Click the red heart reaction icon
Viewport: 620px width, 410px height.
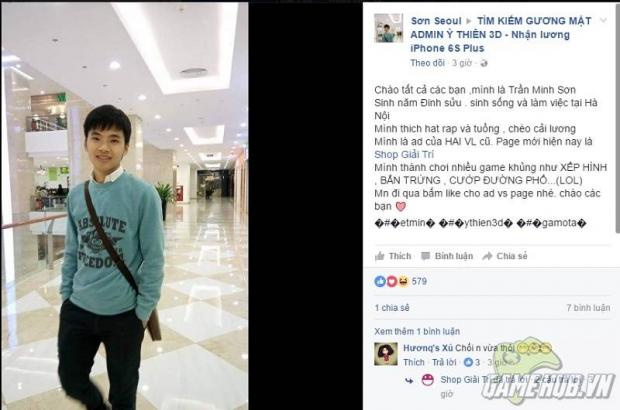[x=391, y=282]
